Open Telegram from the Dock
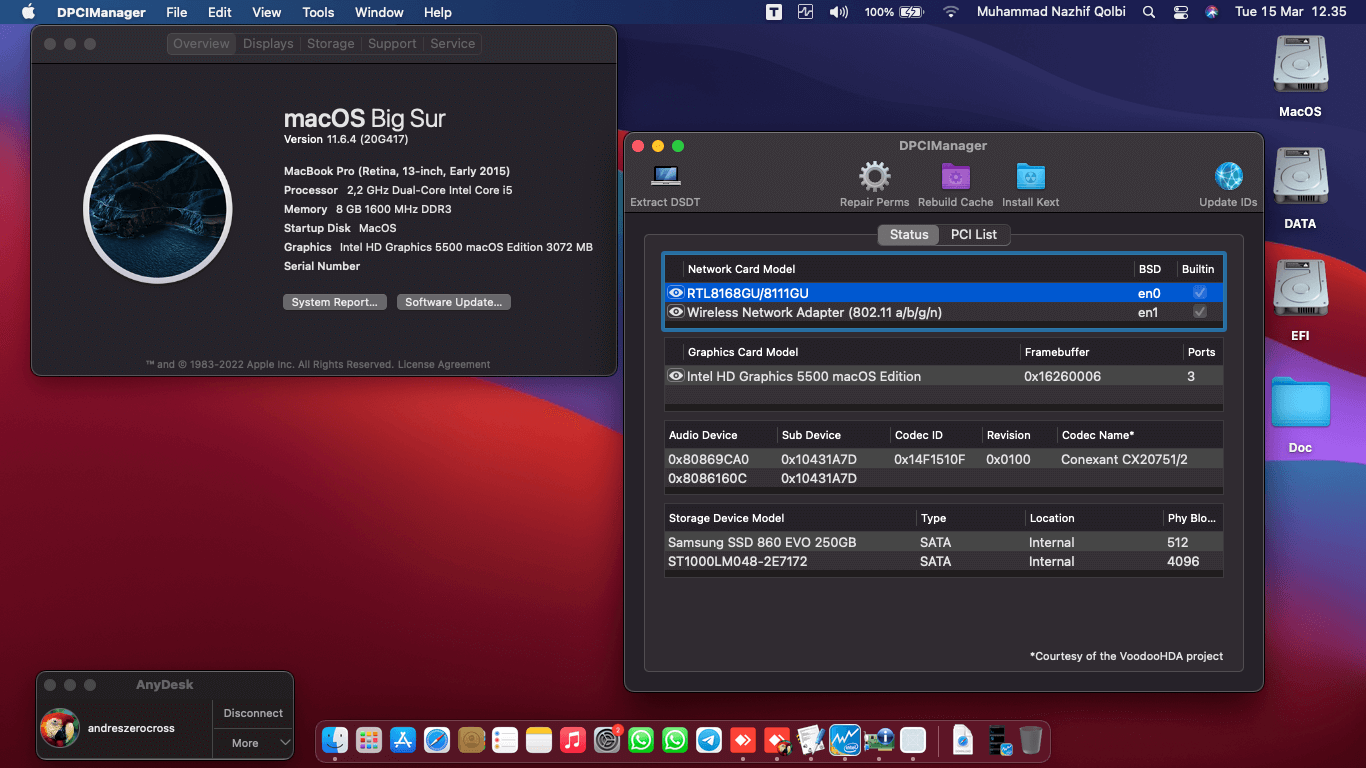This screenshot has width=1366, height=768. click(709, 741)
